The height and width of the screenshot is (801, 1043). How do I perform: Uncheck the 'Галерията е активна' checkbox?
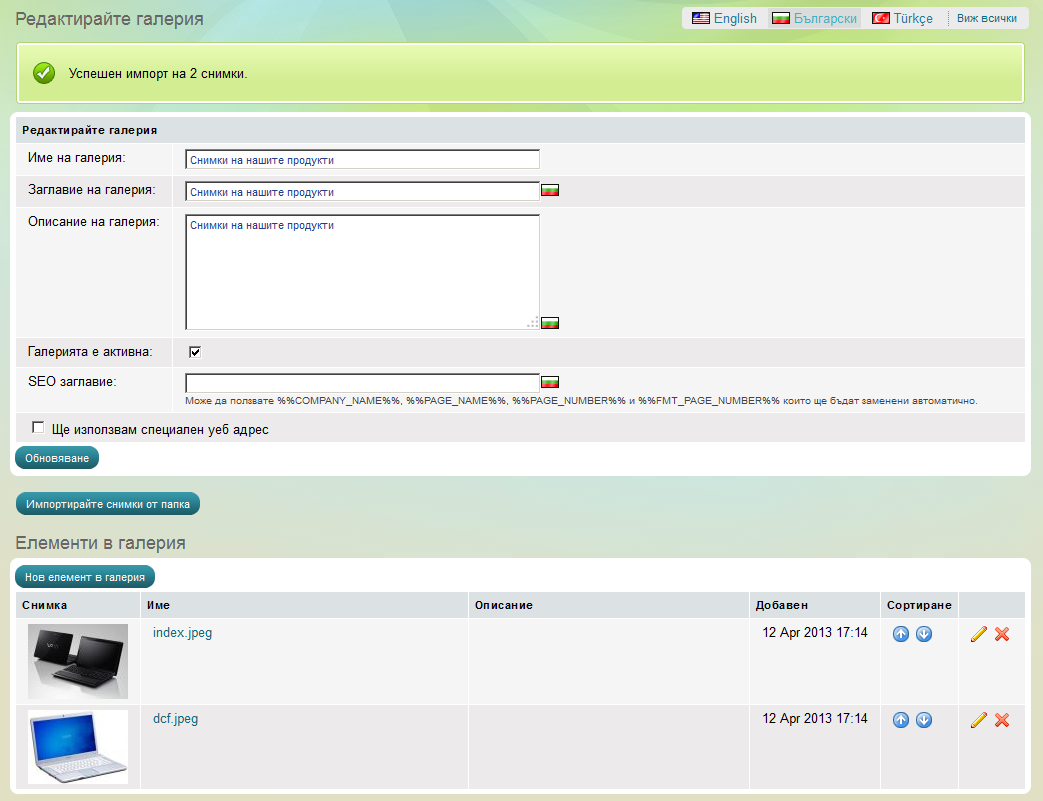pos(195,351)
